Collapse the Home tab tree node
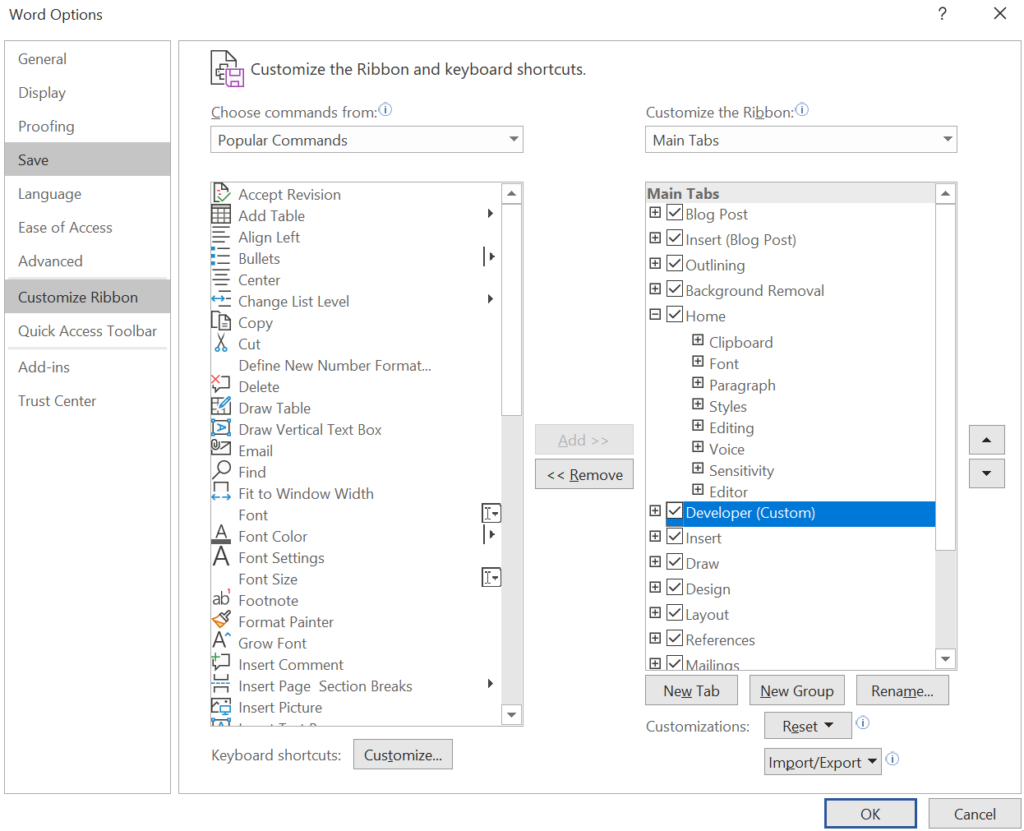Screen dimensions: 1024x831 click(655, 315)
